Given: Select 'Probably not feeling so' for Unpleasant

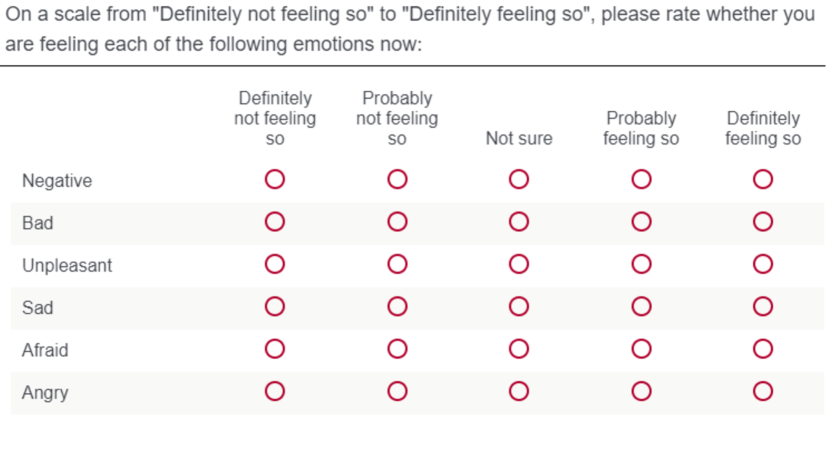Looking at the screenshot, I should [397, 265].
